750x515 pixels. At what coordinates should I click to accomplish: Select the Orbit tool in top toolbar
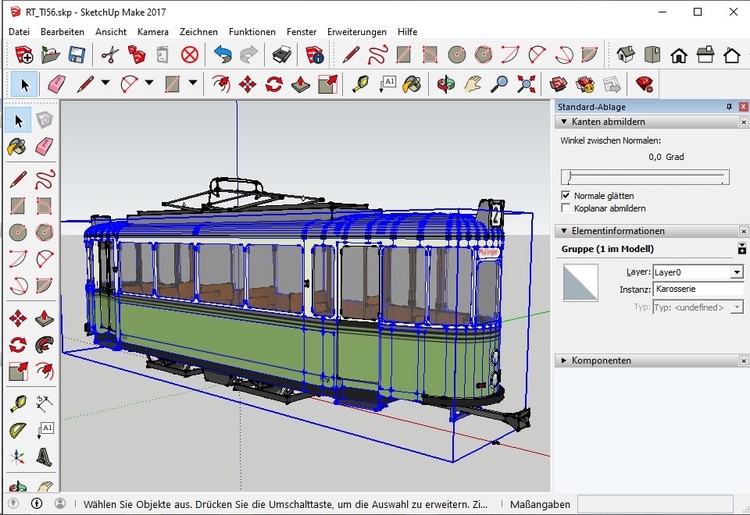coord(446,84)
